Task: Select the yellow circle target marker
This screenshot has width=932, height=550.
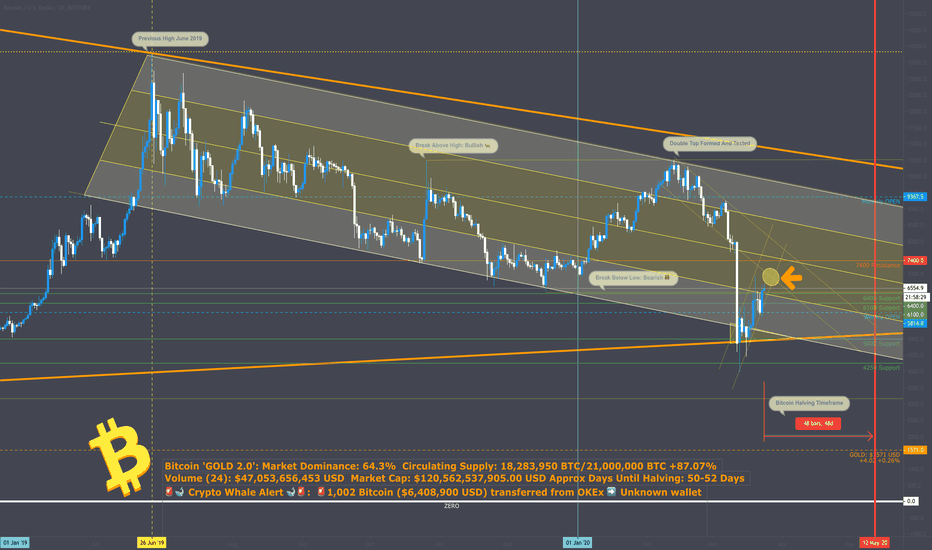Action: [770, 276]
